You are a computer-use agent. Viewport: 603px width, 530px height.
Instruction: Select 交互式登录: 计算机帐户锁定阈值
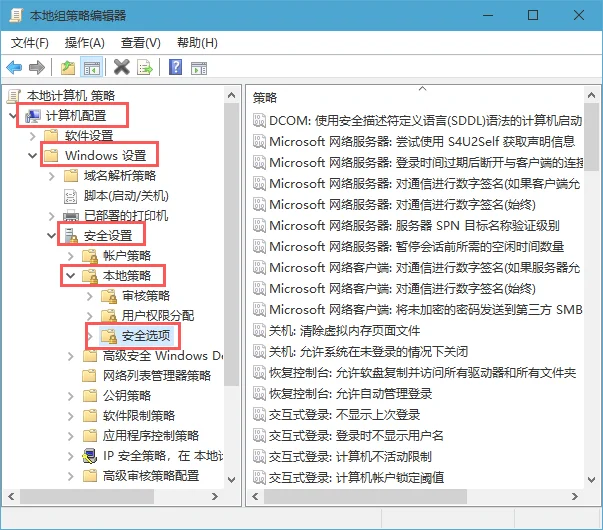356,478
